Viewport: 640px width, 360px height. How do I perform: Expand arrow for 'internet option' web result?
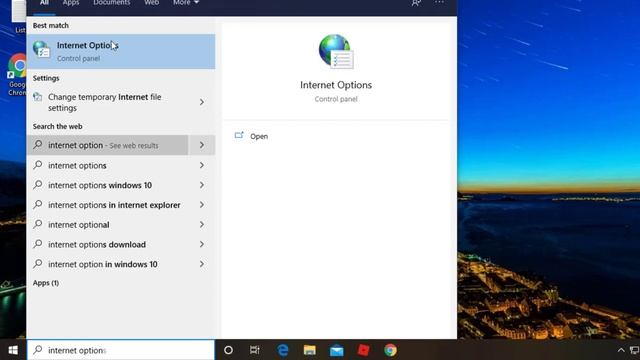coord(202,145)
